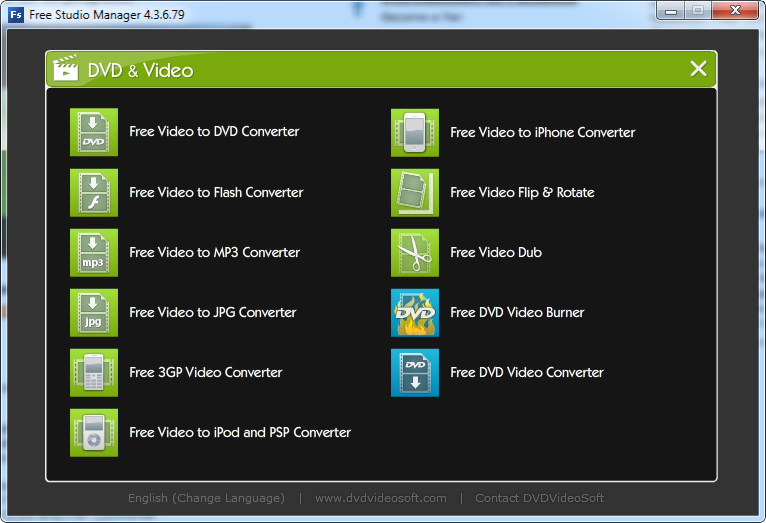Select the jpg converter icon
766x523 pixels.
coord(94,313)
